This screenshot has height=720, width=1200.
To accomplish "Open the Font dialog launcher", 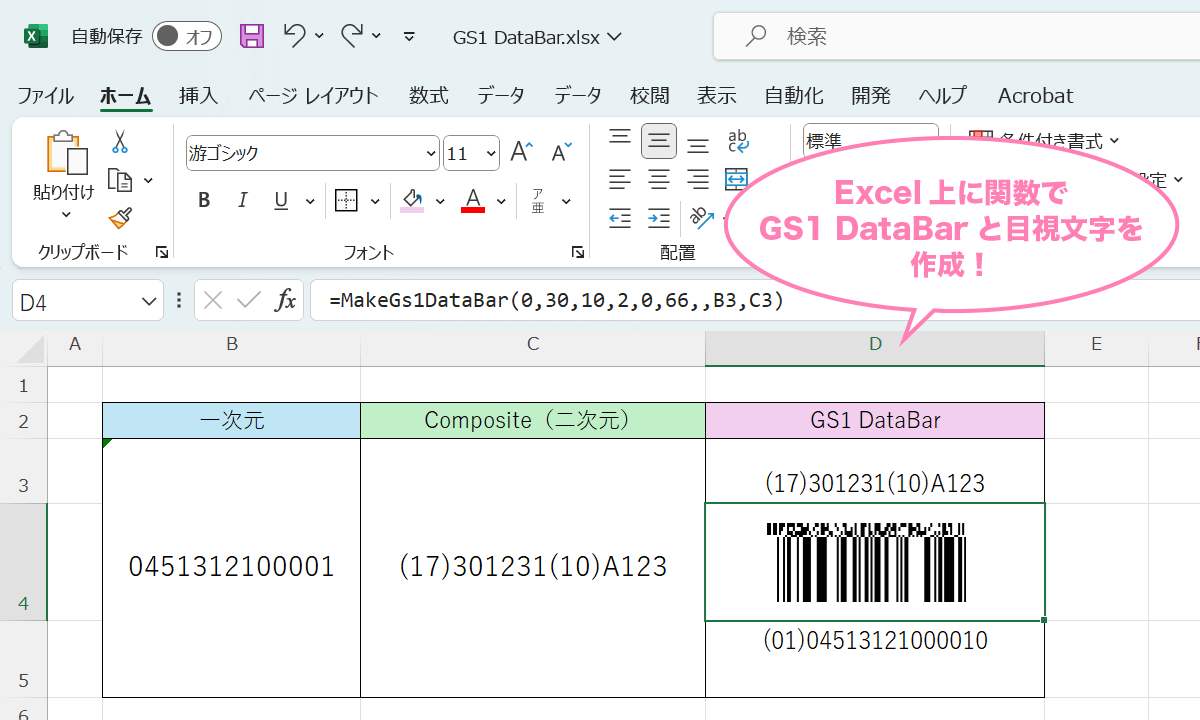I will 578,252.
